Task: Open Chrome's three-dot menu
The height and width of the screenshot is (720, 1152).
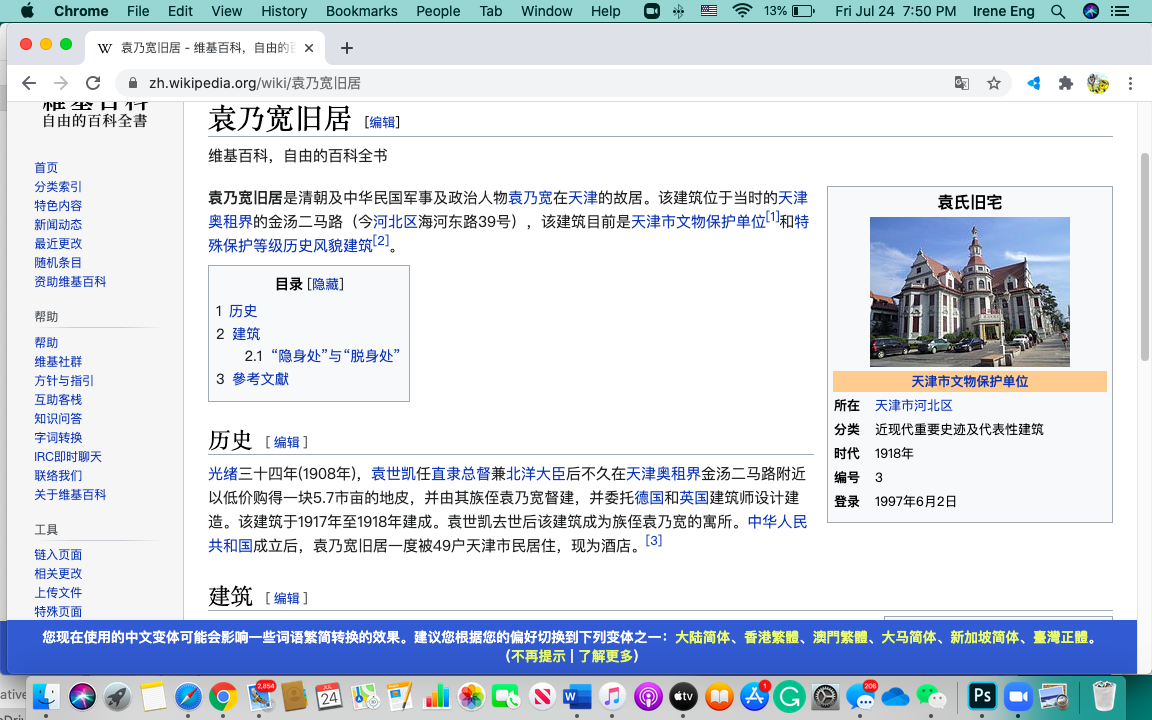Action: coord(1130,83)
